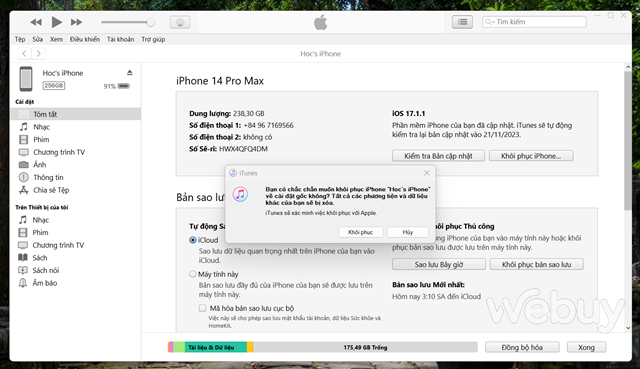Click the Chương trình TV icon under Cài đặt
Screen dimensions: 640x369
click(24, 152)
